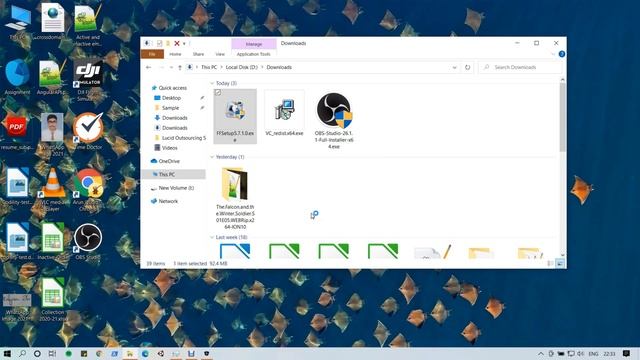Open Time Doctor desktop shortcut
This screenshot has width=640, height=360.
88,131
